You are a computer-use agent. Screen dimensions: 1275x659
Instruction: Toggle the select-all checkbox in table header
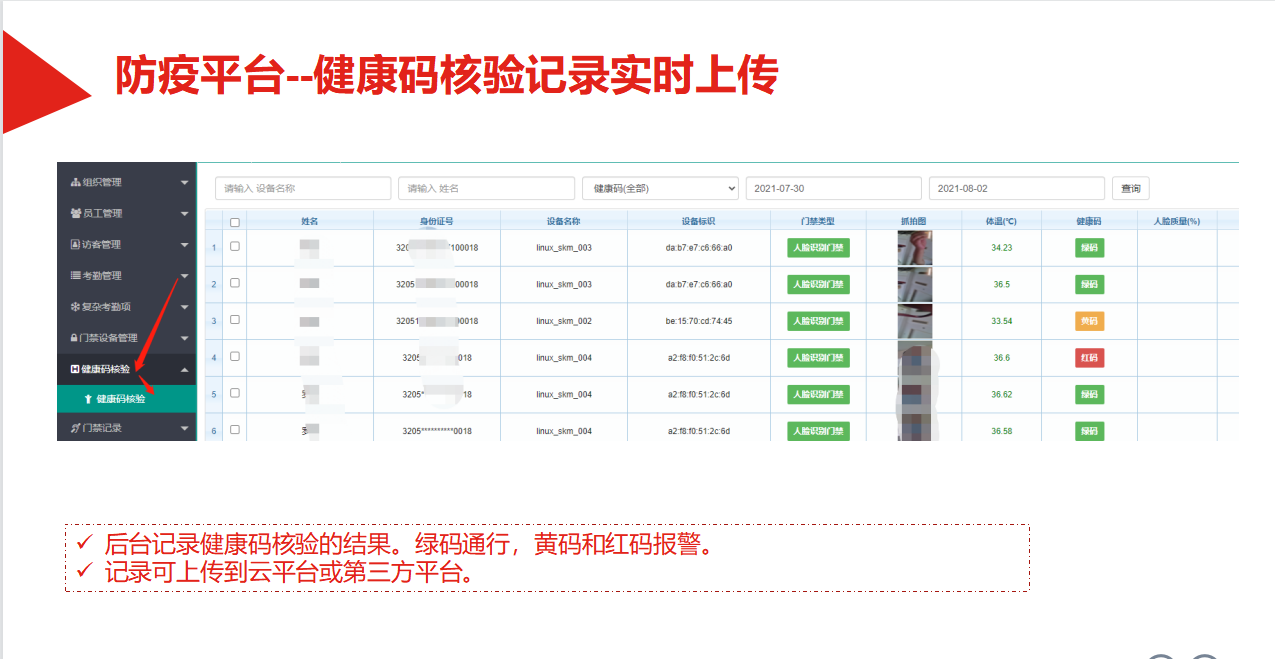pyautogui.click(x=235, y=222)
